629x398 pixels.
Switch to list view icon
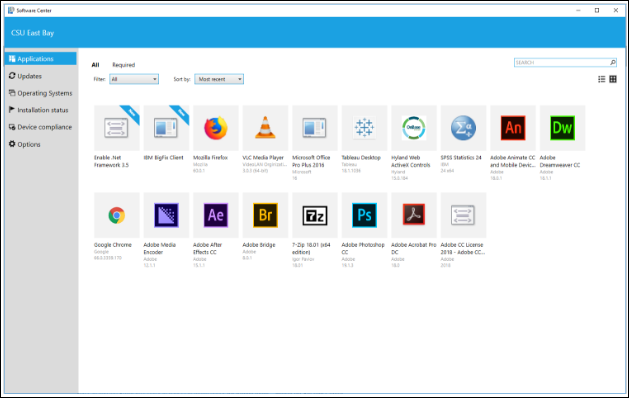click(601, 79)
